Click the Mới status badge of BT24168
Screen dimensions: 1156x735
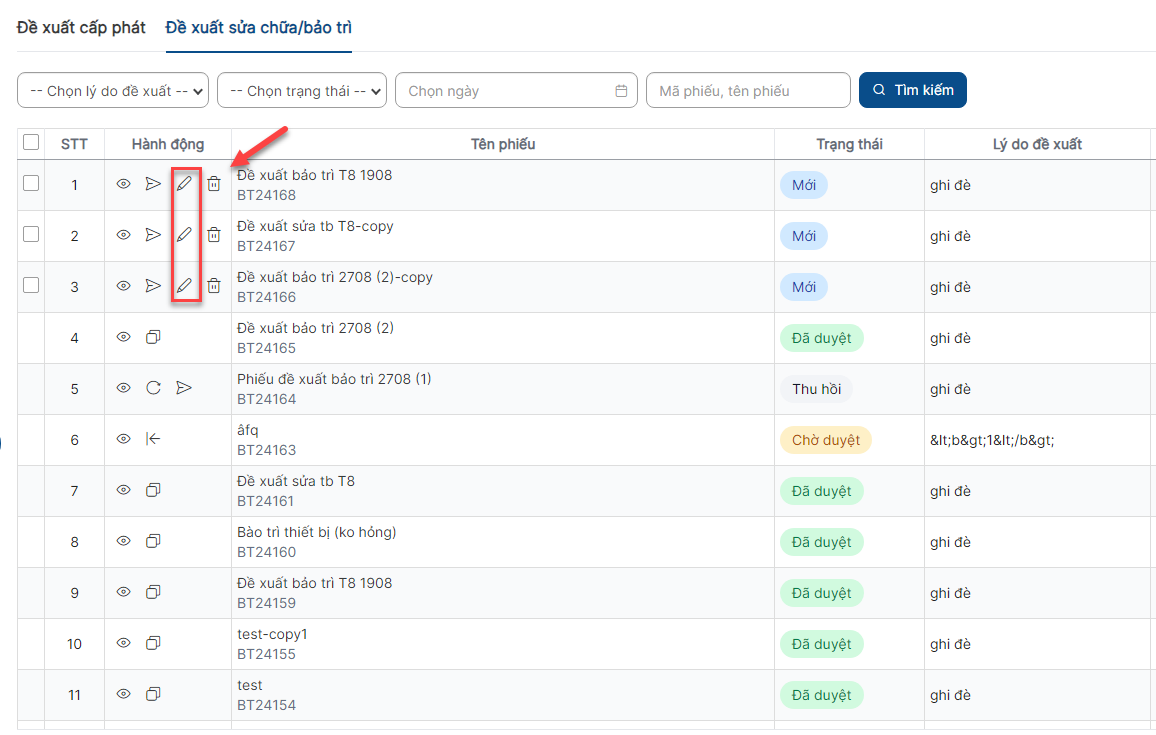(x=804, y=185)
